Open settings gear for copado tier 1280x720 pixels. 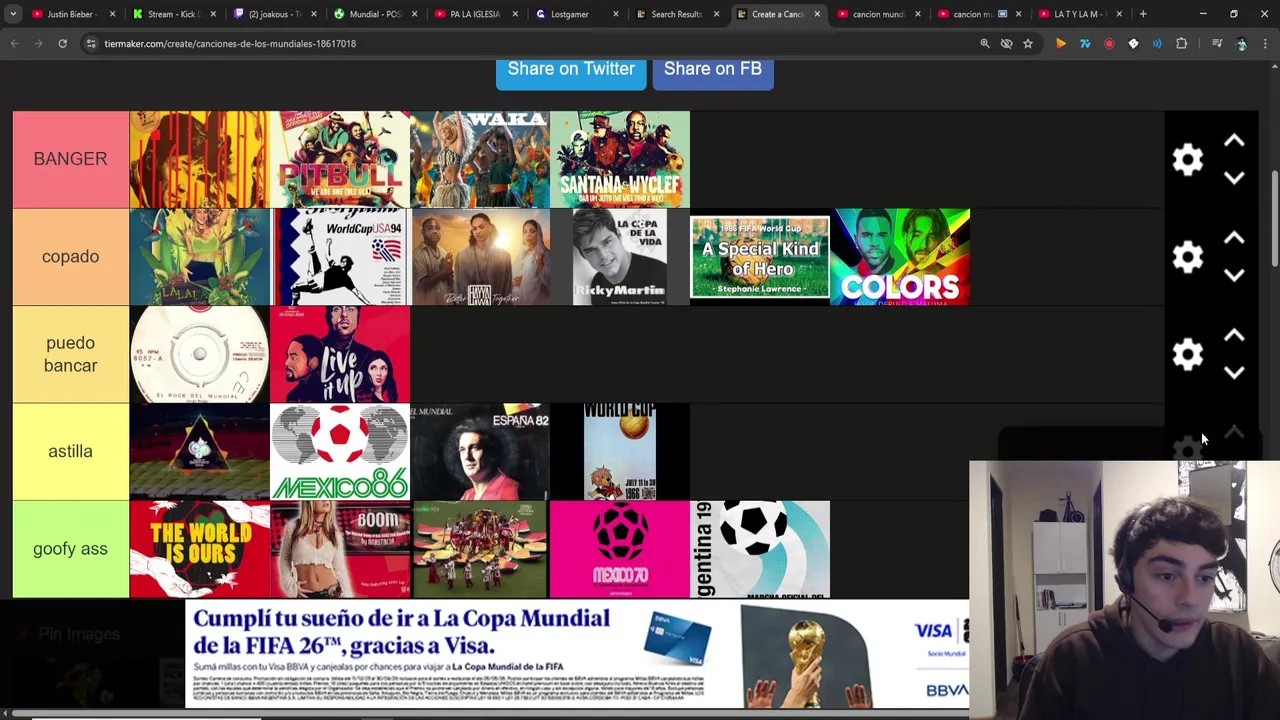[1187, 257]
